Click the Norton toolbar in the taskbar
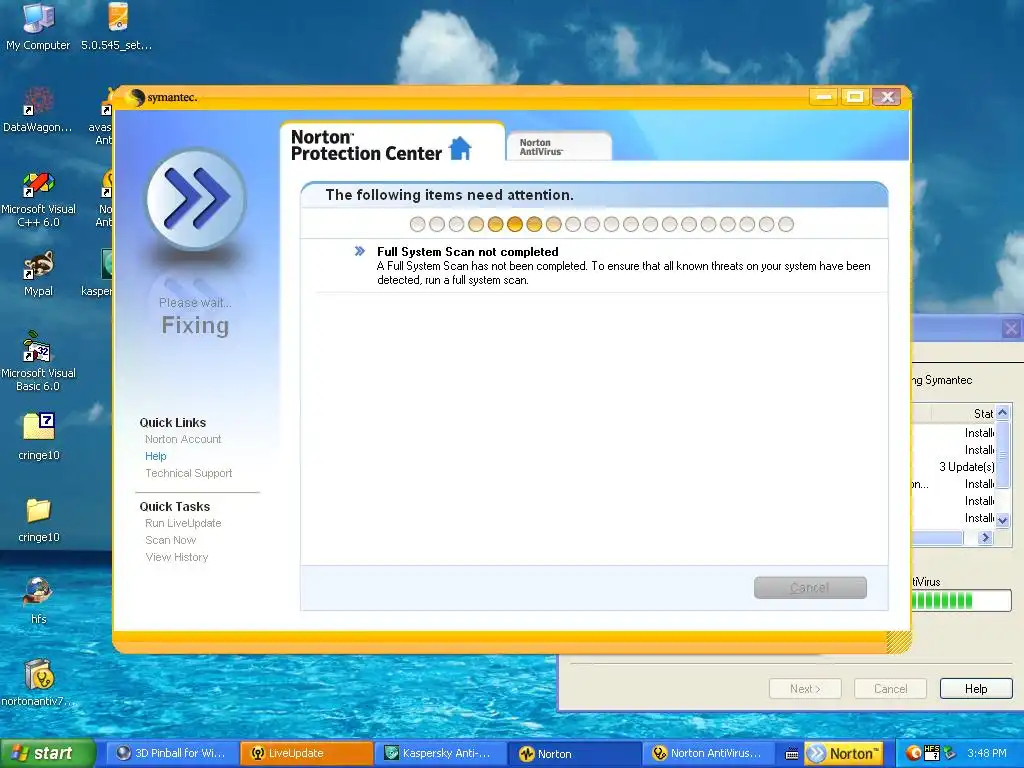The width and height of the screenshot is (1024, 768). point(843,753)
